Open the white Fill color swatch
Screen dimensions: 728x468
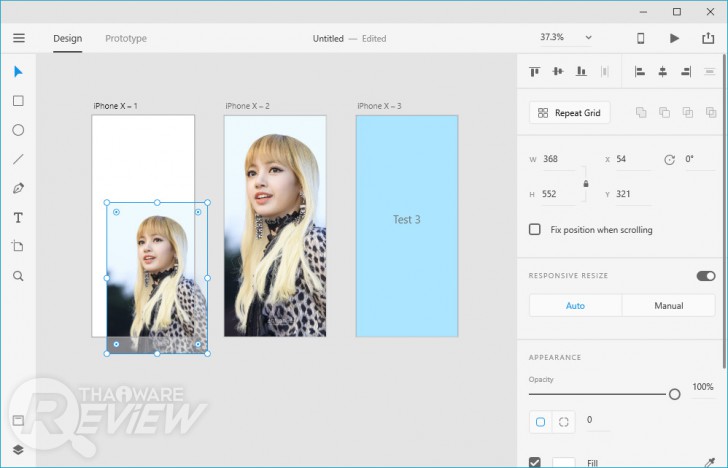pos(564,462)
